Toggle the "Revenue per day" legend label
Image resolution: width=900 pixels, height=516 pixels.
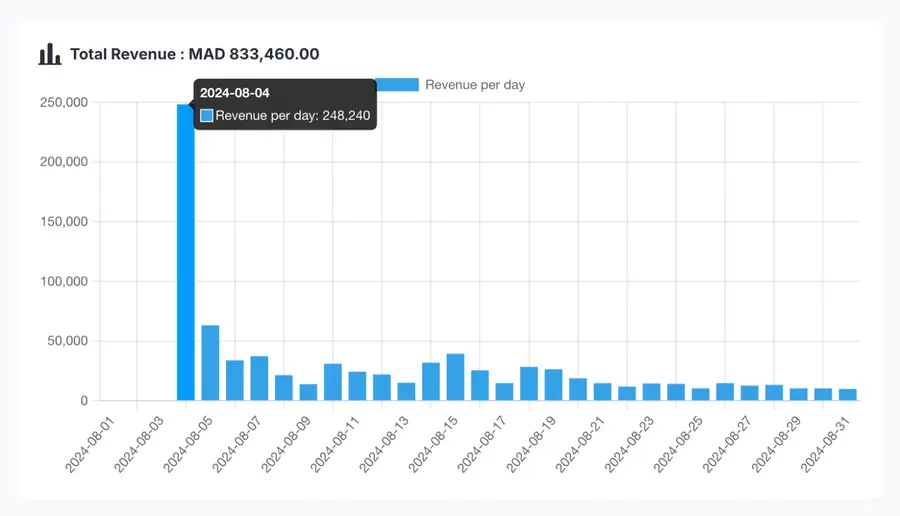pyautogui.click(x=475, y=85)
